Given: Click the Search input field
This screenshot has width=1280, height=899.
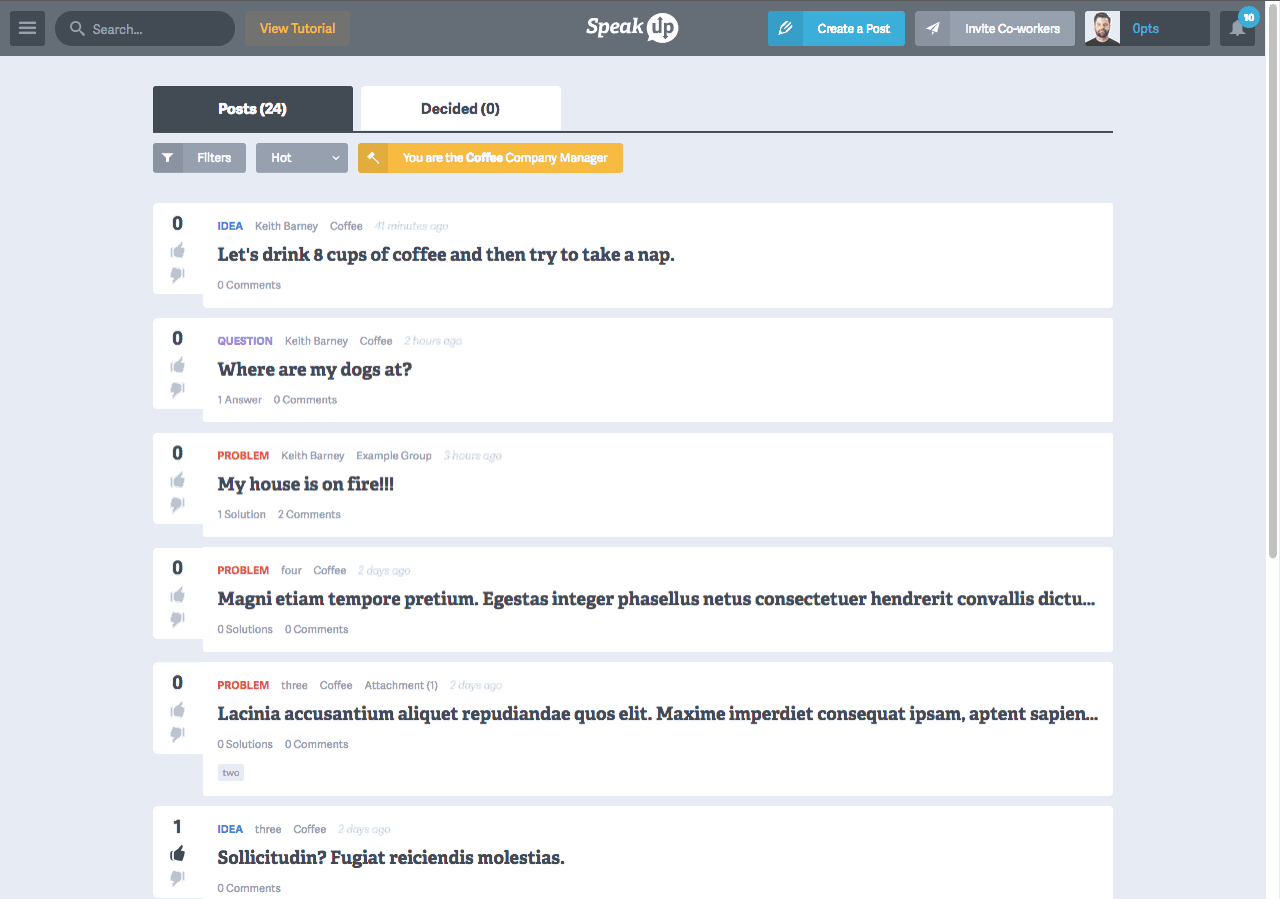Looking at the screenshot, I should tap(150, 29).
